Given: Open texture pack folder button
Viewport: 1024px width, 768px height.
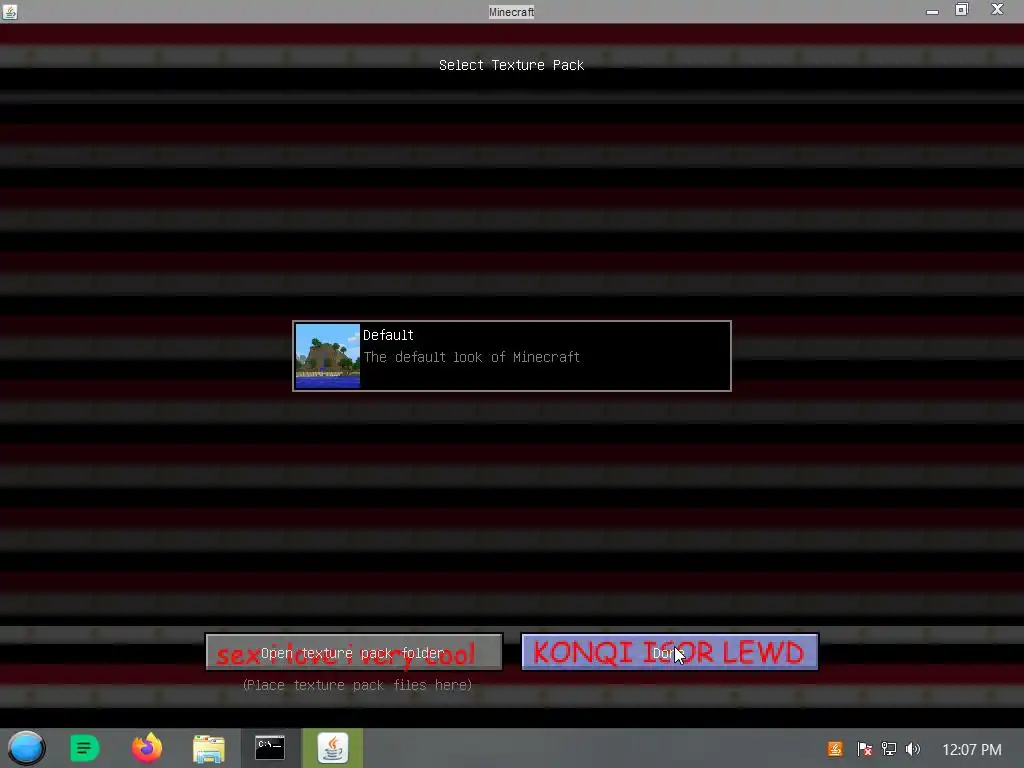Looking at the screenshot, I should click(354, 652).
